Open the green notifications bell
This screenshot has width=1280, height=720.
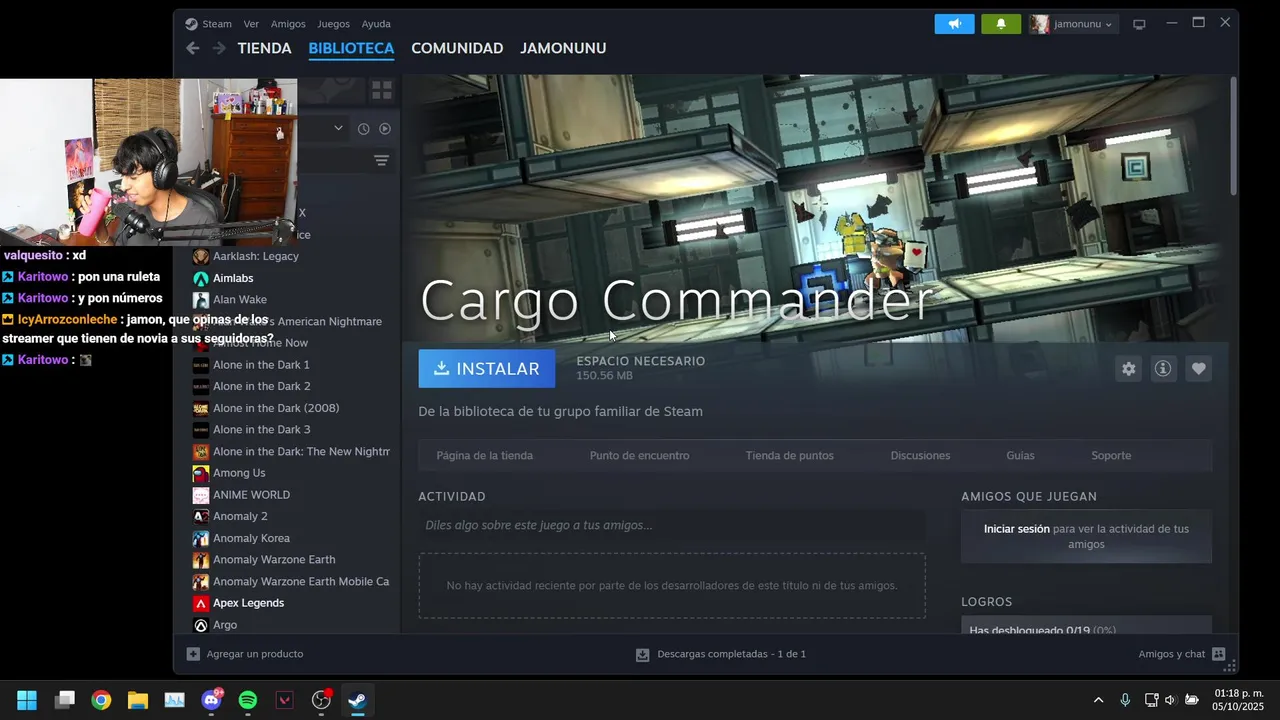pyautogui.click(x=1001, y=24)
